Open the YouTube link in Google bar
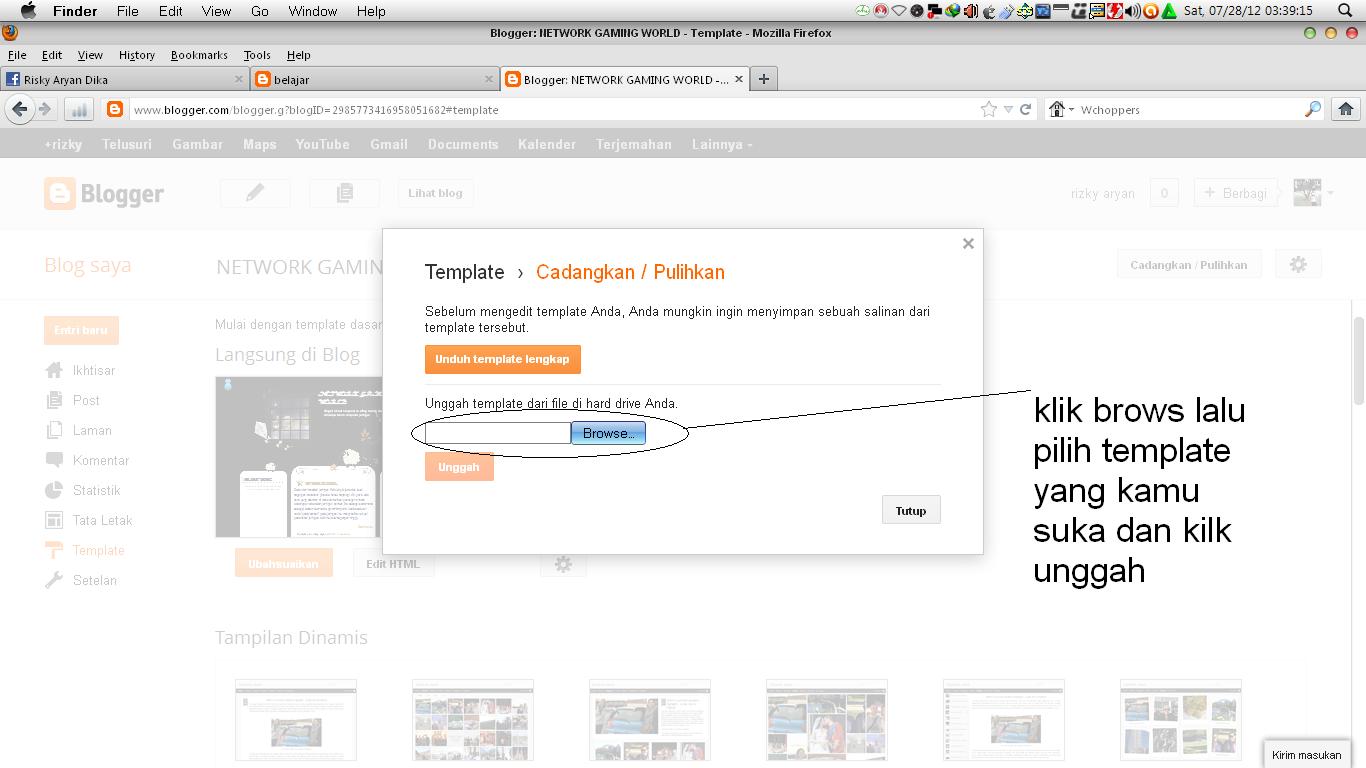Screen dimensions: 1366x768 pyautogui.click(x=322, y=144)
